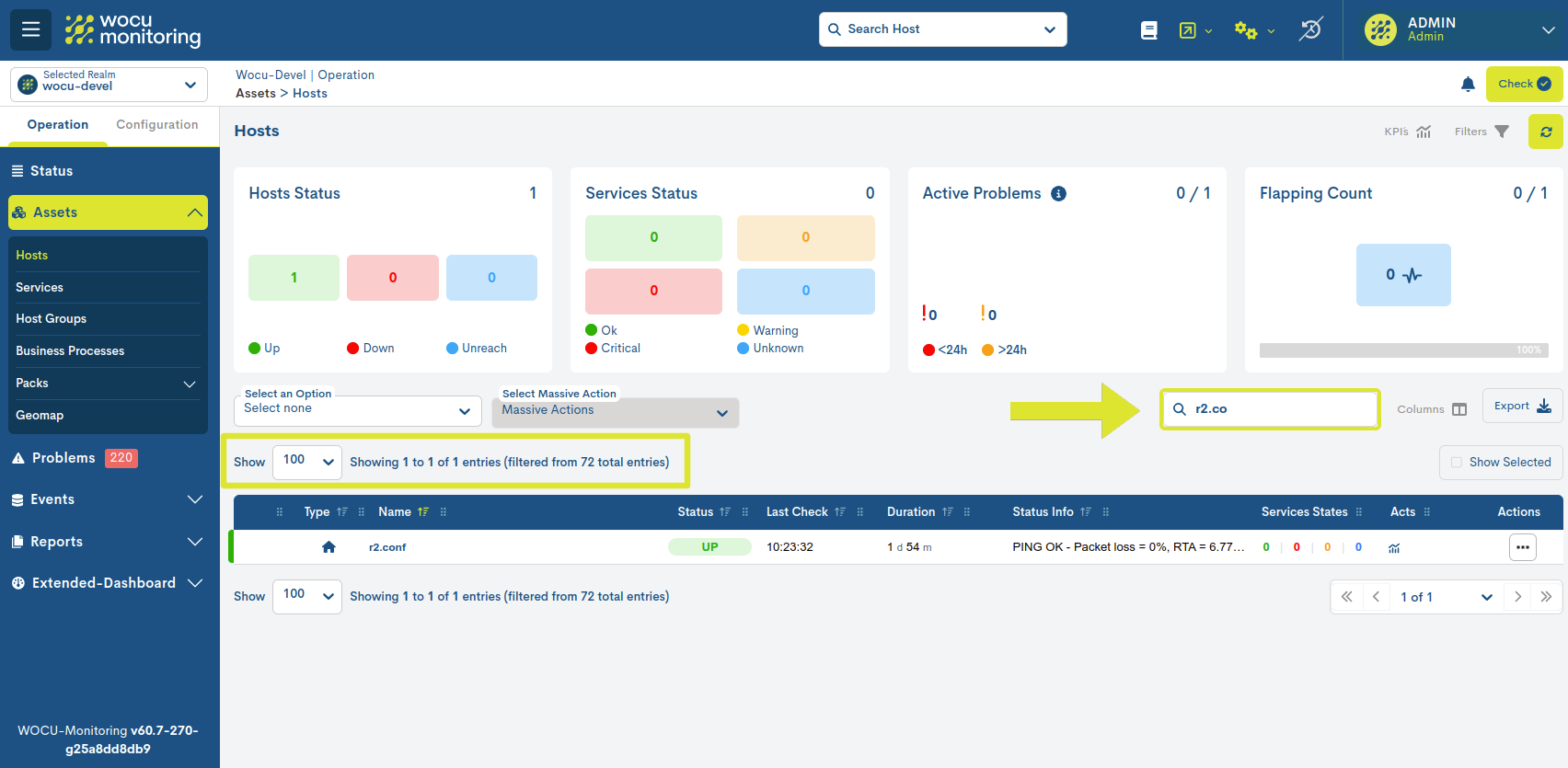Screen dimensions: 1568x768
Task: Click the admin user avatar
Action: pos(1380,29)
